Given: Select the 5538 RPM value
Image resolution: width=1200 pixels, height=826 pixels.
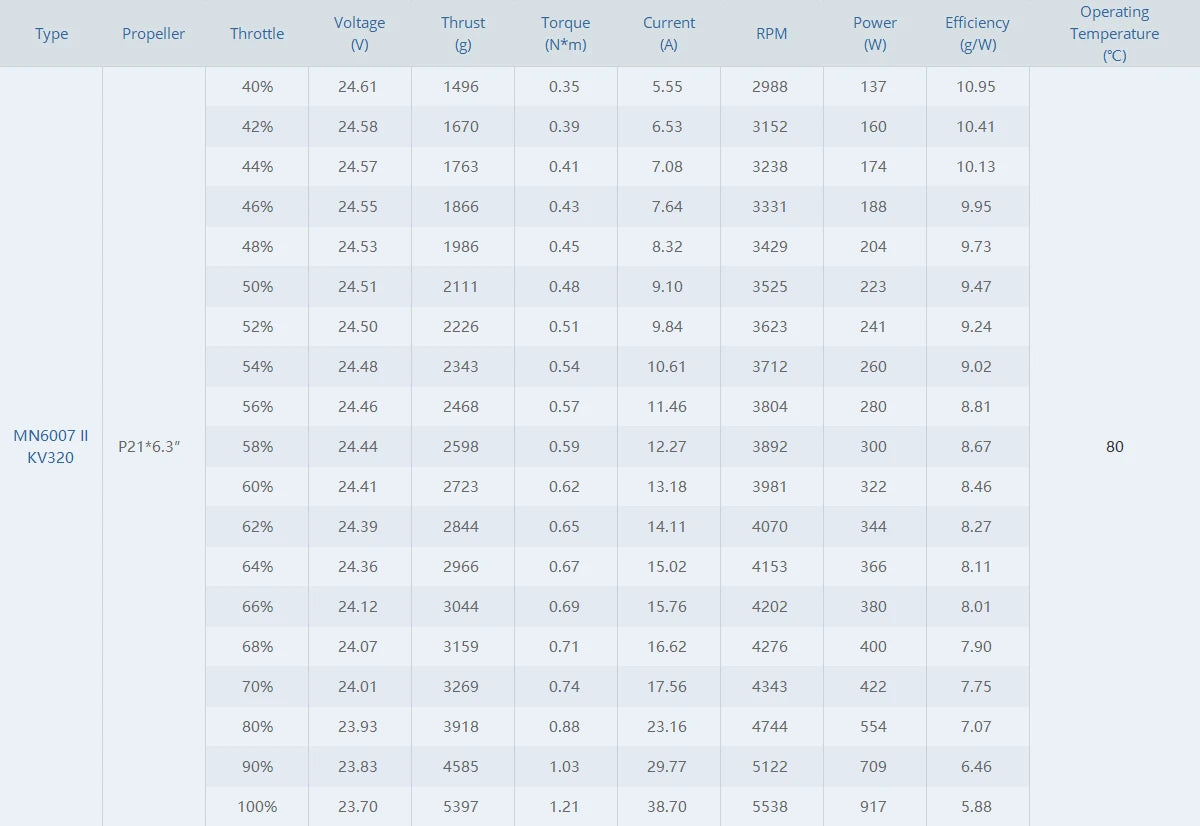Looking at the screenshot, I should coord(769,806).
